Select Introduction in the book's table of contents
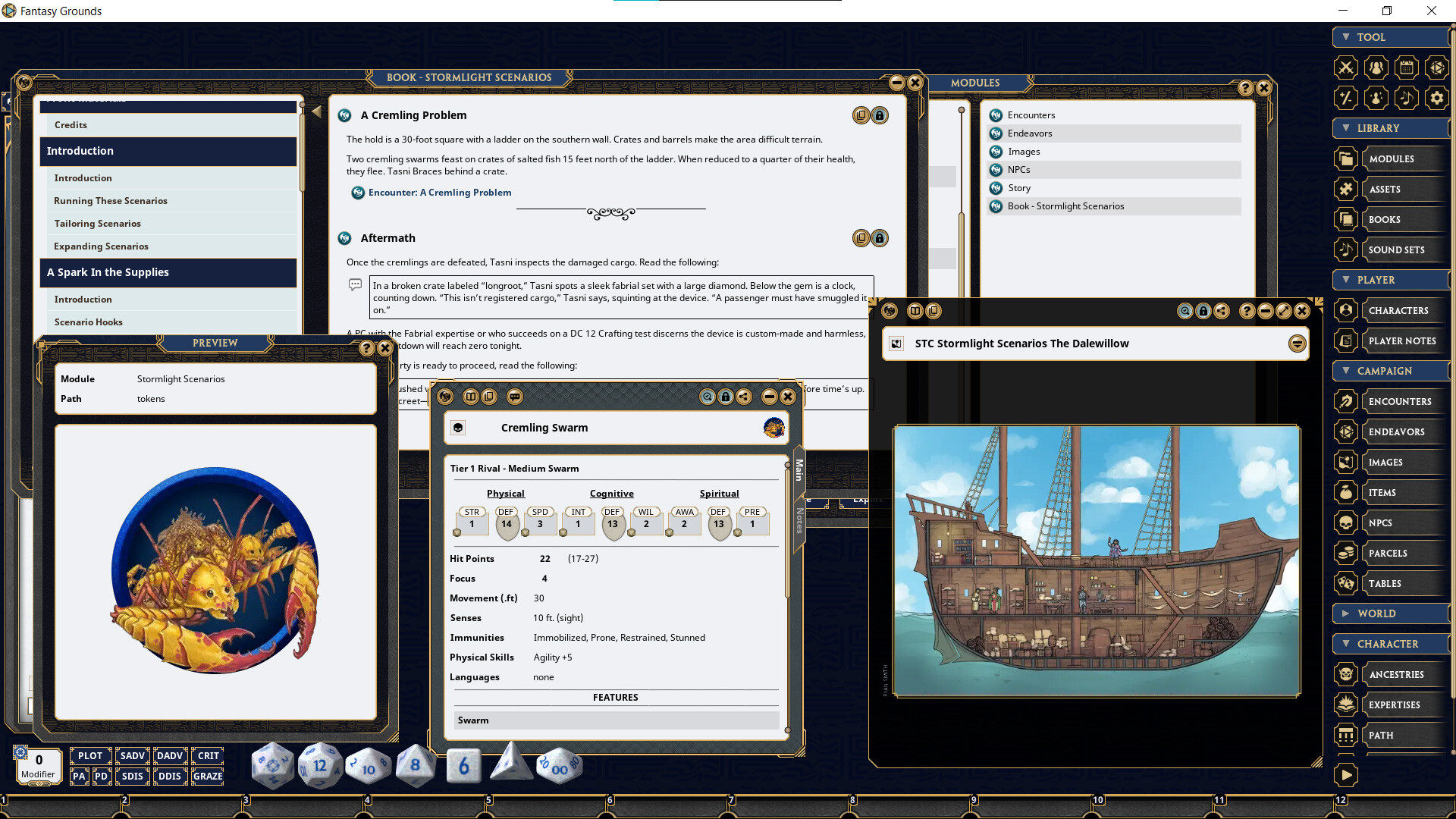This screenshot has height=819, width=1456. point(83,177)
